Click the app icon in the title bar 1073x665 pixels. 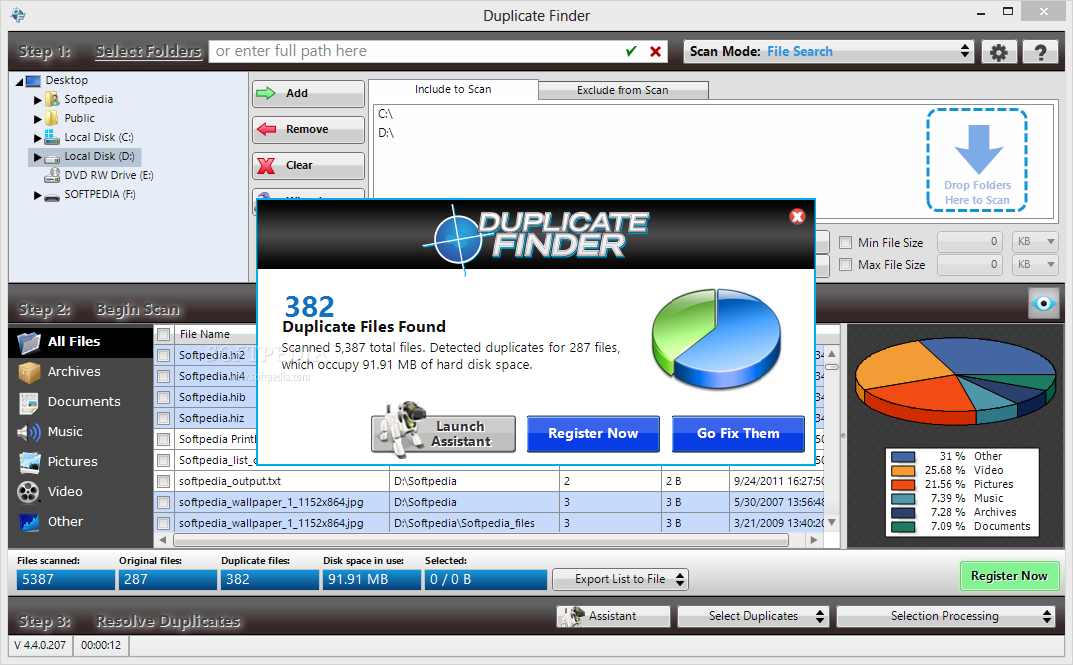pos(18,14)
